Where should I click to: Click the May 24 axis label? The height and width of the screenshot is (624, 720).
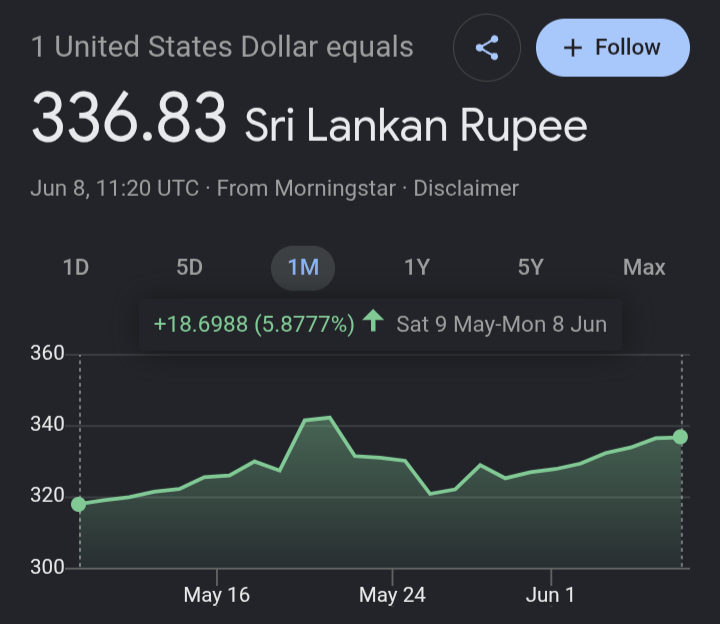(x=392, y=595)
